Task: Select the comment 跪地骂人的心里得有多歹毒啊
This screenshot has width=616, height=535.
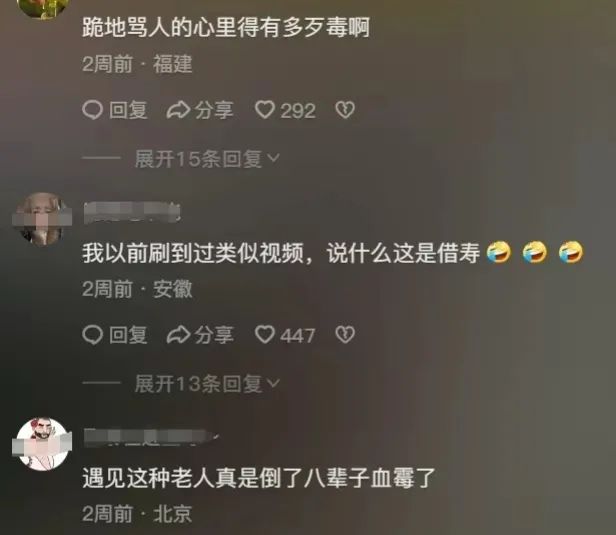Action: tap(226, 28)
